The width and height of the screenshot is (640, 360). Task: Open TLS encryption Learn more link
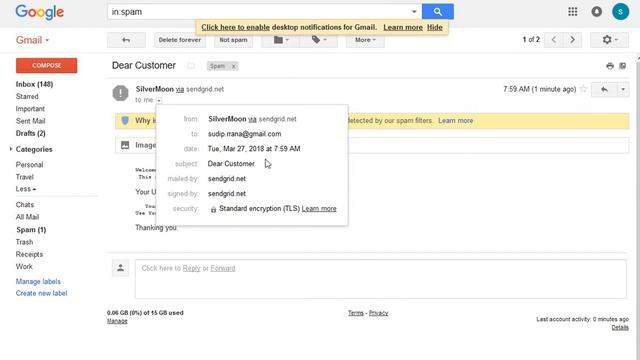click(319, 209)
